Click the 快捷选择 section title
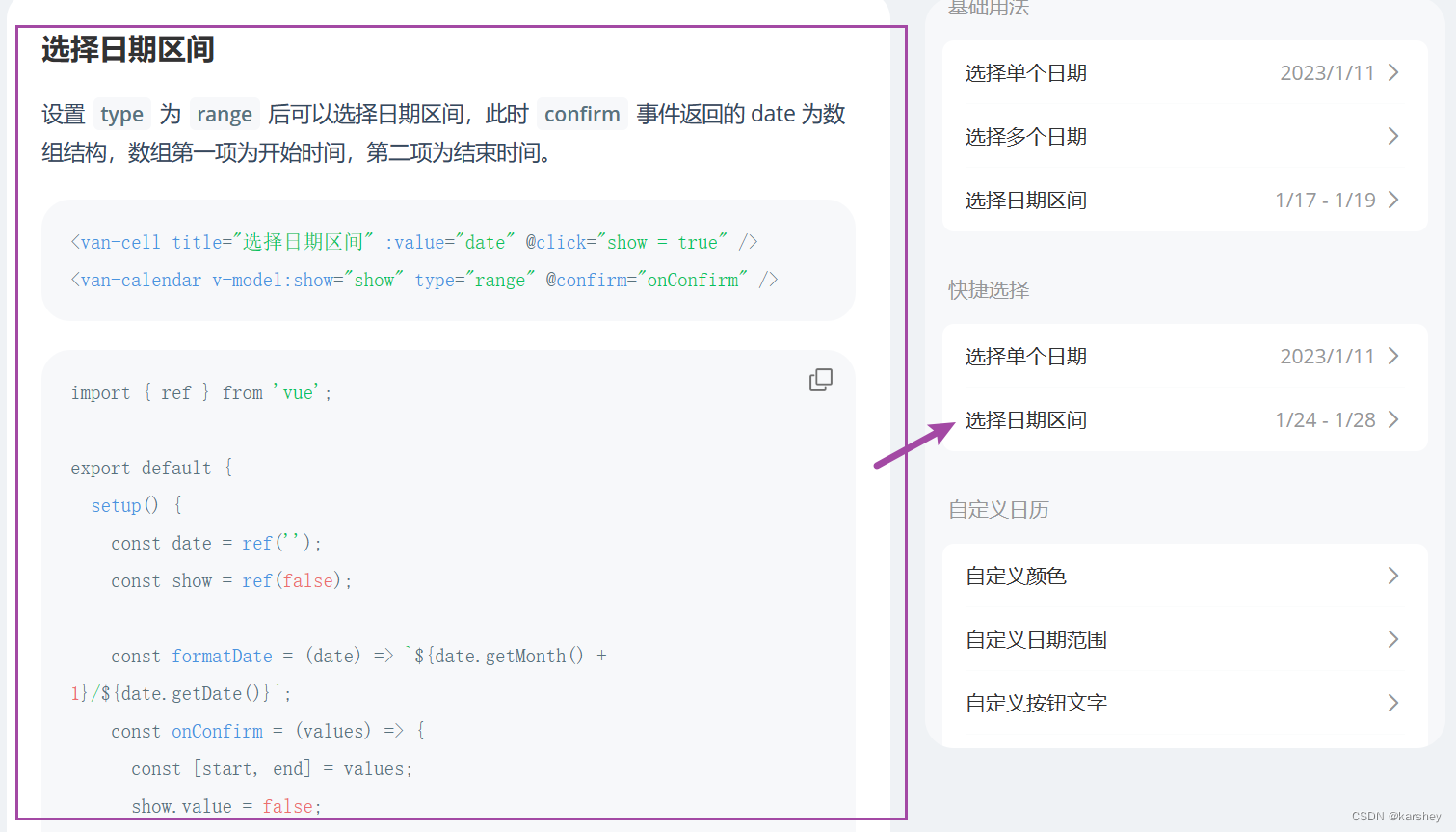Screen dimensions: 1456x832 (989, 290)
